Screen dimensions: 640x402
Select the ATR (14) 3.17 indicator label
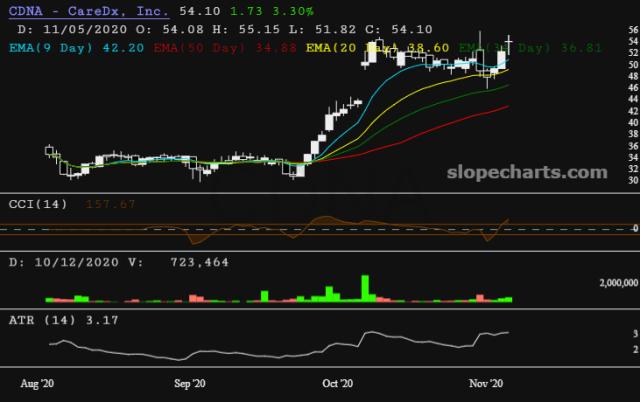click(x=64, y=320)
